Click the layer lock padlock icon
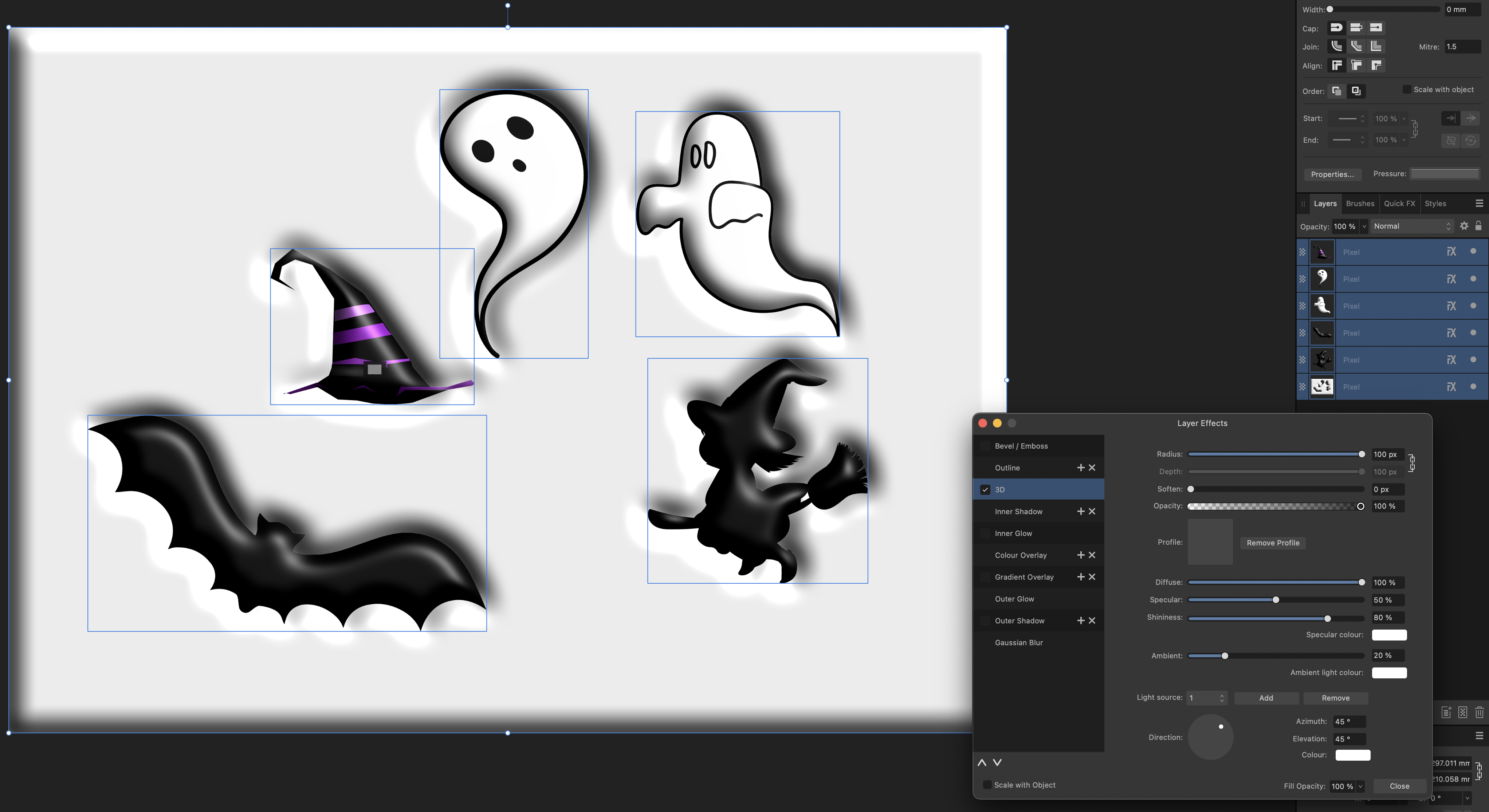This screenshot has height=812, width=1489. coord(1478,226)
